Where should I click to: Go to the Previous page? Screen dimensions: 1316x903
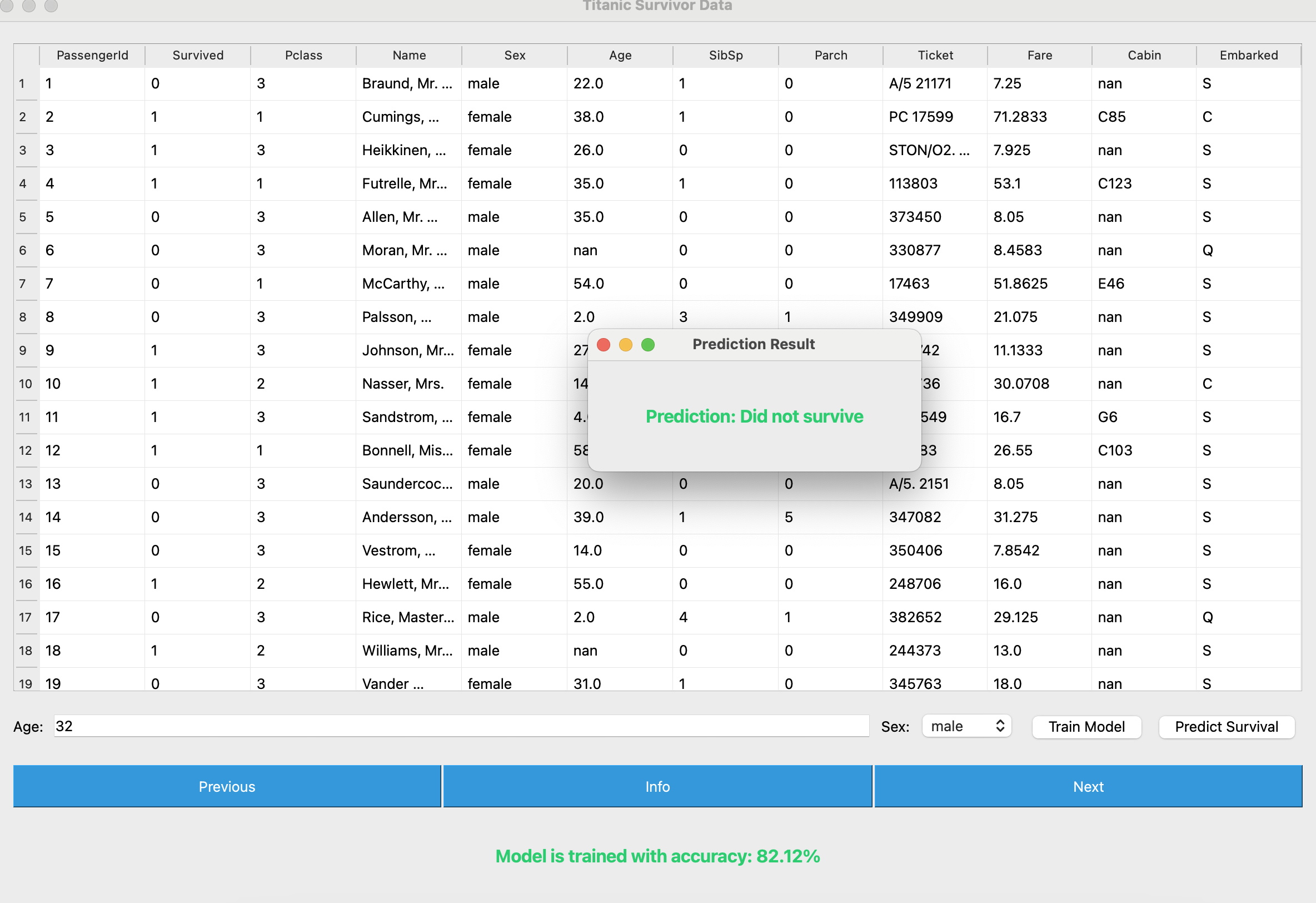pyautogui.click(x=227, y=786)
